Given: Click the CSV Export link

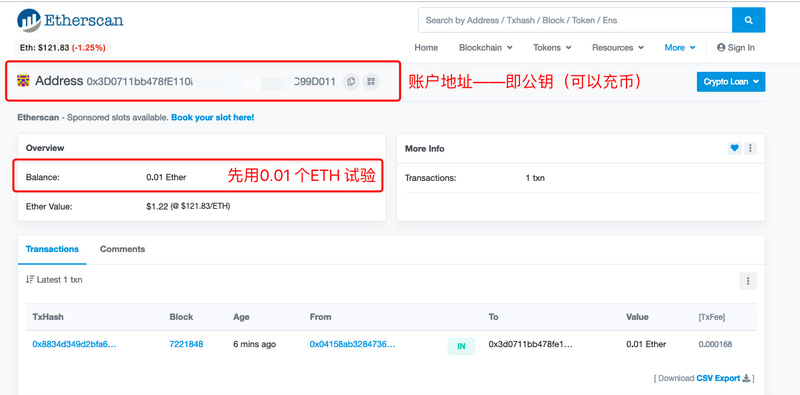Looking at the screenshot, I should click(718, 378).
